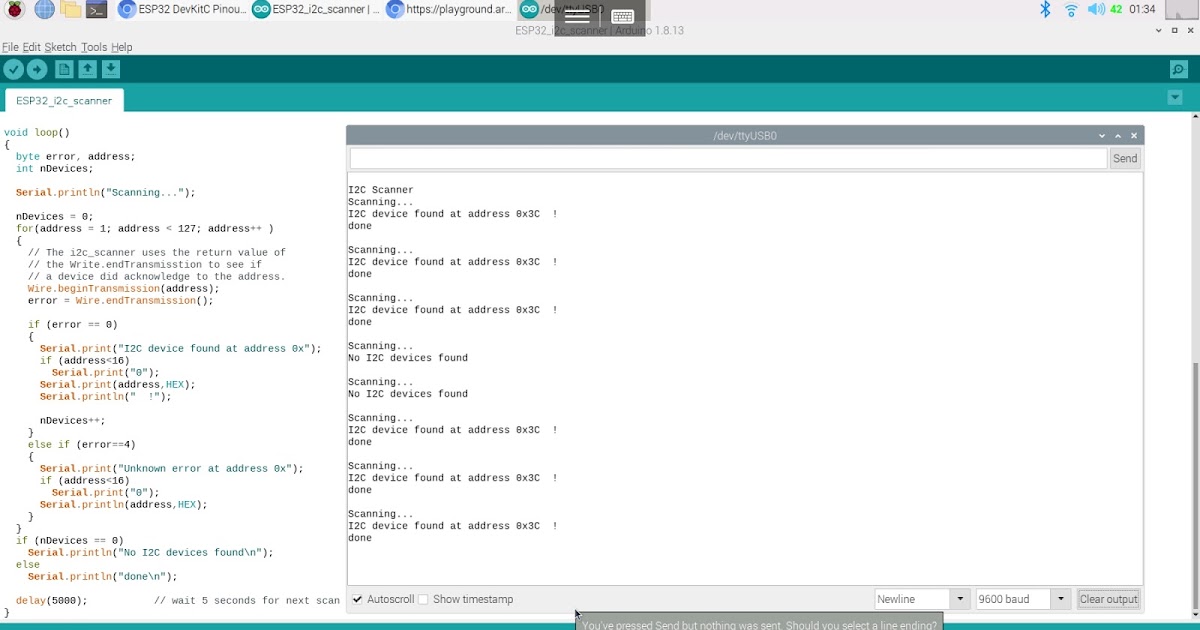The width and height of the screenshot is (1200, 630).
Task: Save the sketch with the save icon
Action: tap(111, 69)
